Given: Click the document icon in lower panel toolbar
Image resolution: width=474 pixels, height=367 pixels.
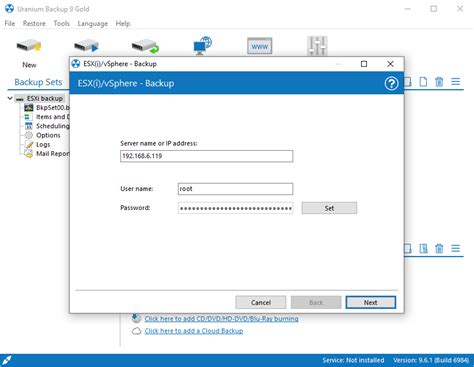Looking at the screenshot, I should pos(423,248).
